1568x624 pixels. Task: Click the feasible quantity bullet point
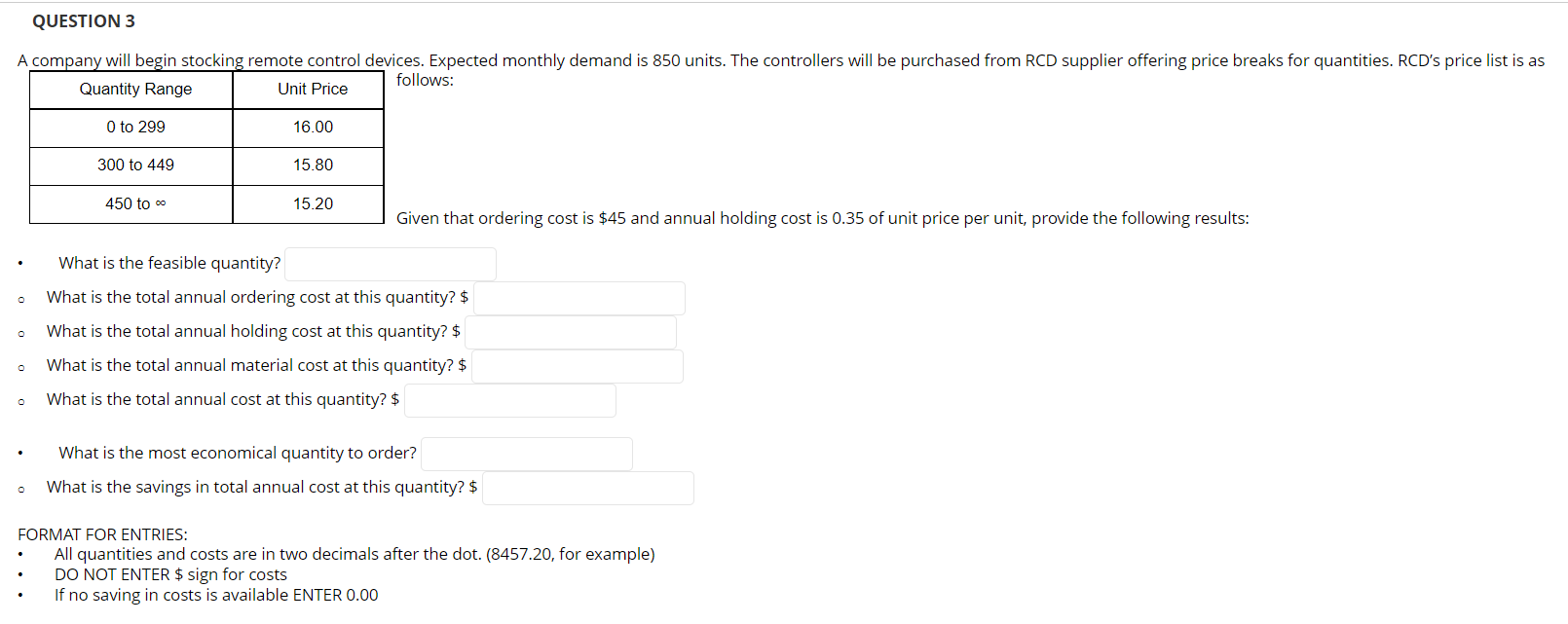point(19,262)
